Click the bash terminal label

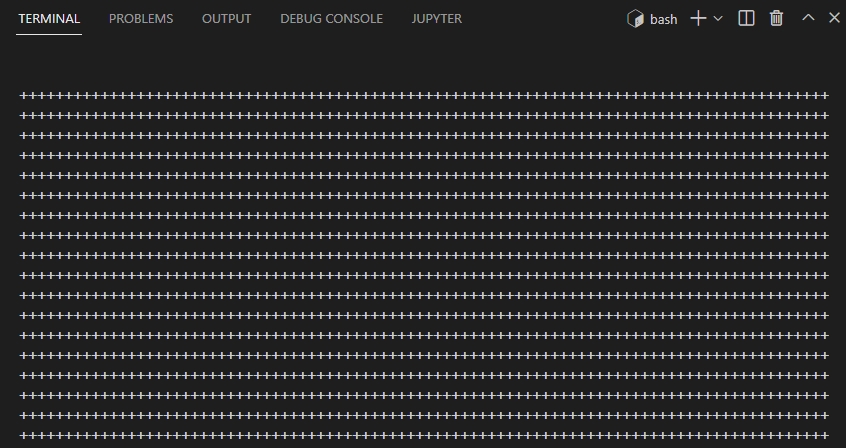(x=663, y=19)
